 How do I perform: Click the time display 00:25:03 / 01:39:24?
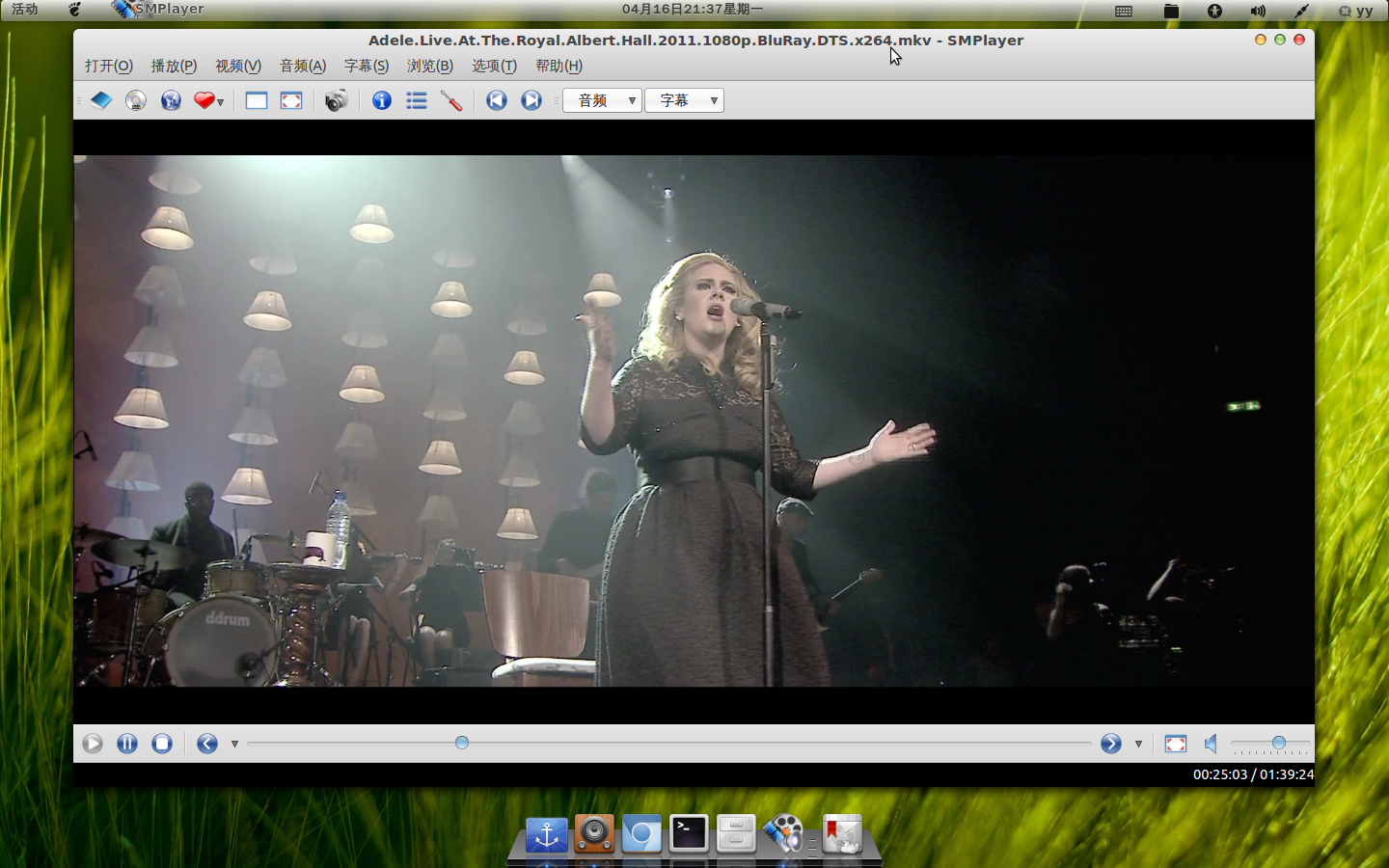(1253, 774)
